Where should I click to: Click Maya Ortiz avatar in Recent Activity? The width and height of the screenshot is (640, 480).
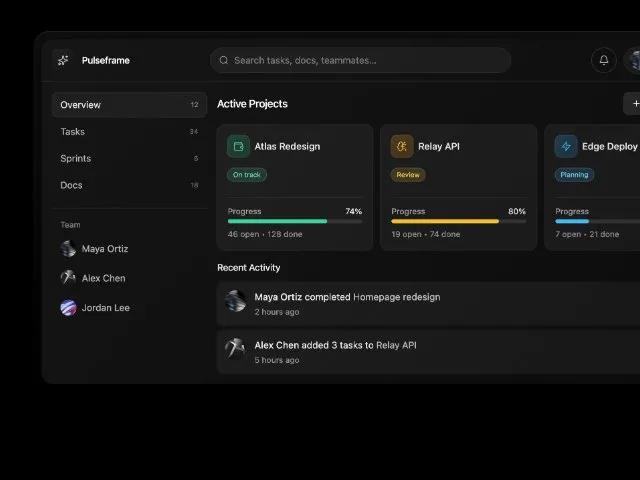coord(236,301)
